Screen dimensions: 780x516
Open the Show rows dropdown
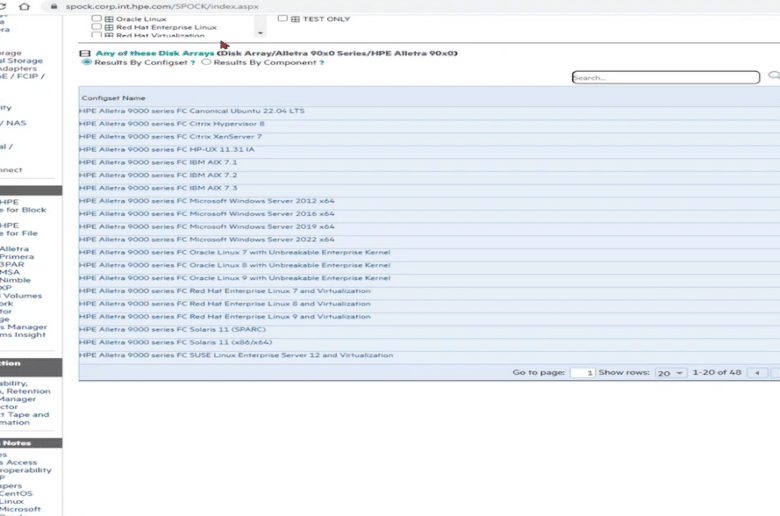pyautogui.click(x=671, y=373)
